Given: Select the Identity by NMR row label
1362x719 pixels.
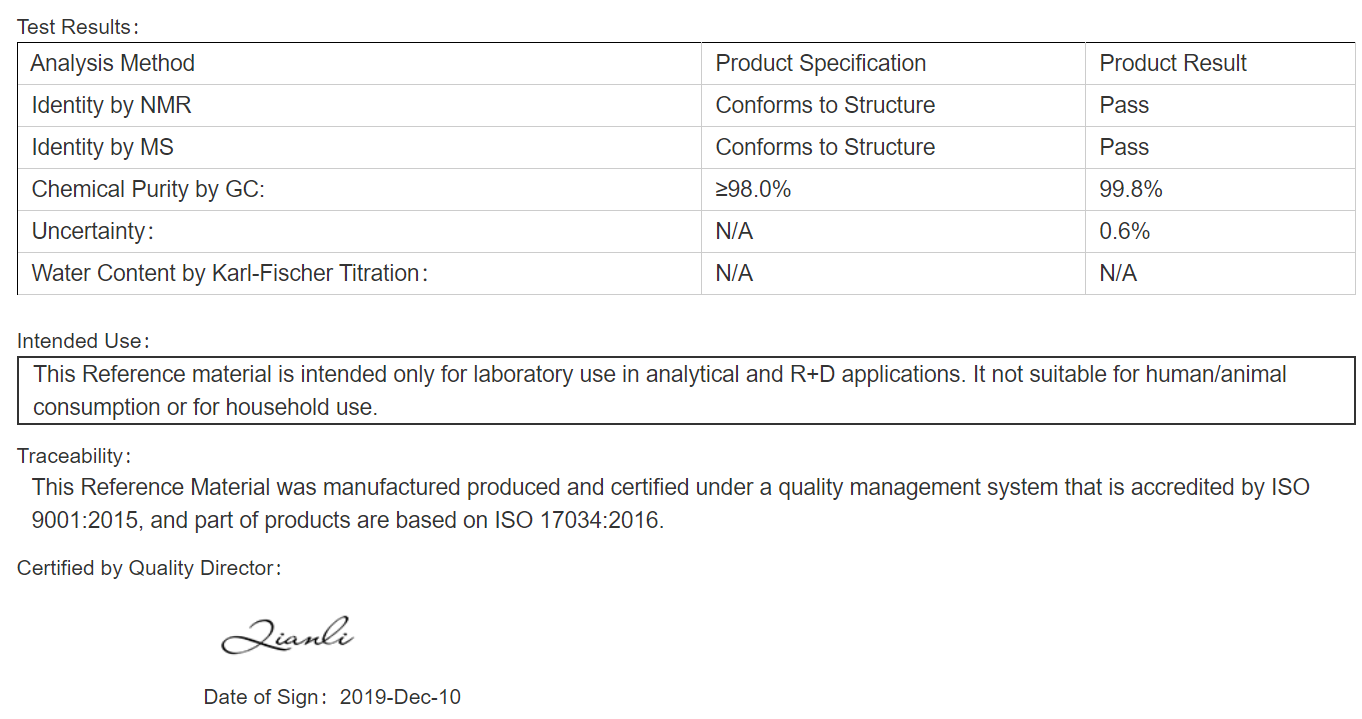Looking at the screenshot, I should point(111,105).
